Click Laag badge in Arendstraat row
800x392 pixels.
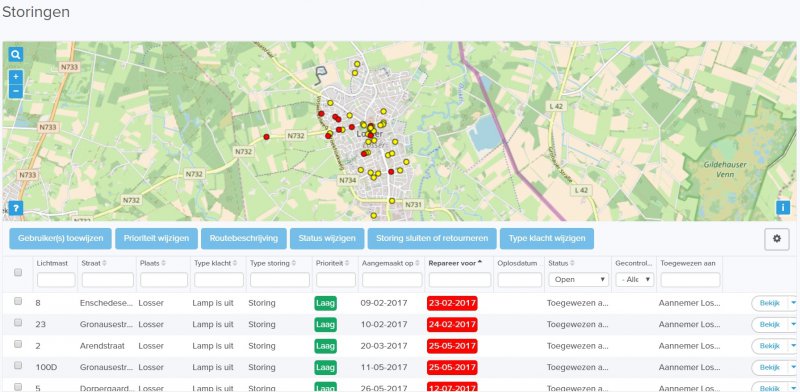tap(326, 346)
